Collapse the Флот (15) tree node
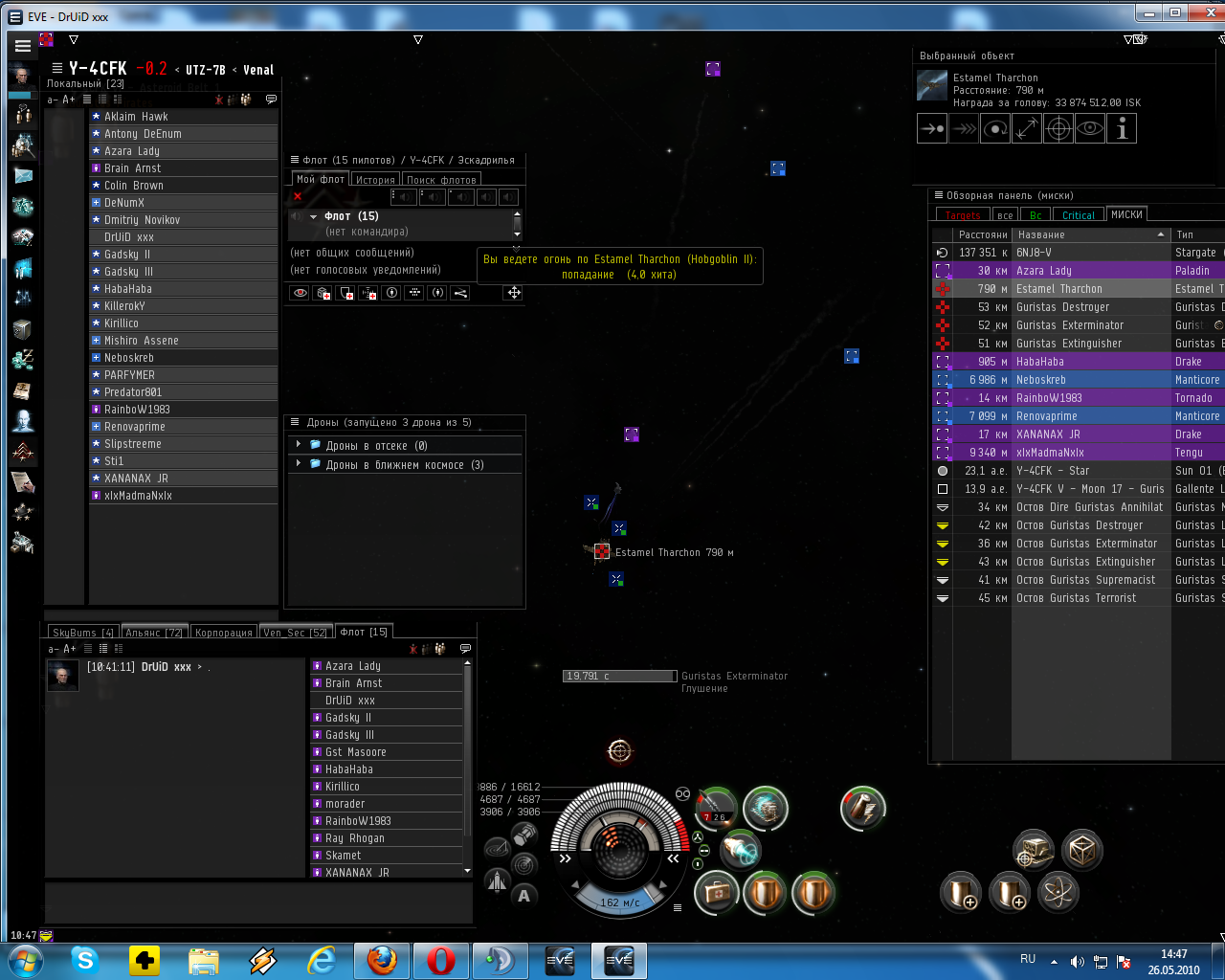 coord(313,216)
